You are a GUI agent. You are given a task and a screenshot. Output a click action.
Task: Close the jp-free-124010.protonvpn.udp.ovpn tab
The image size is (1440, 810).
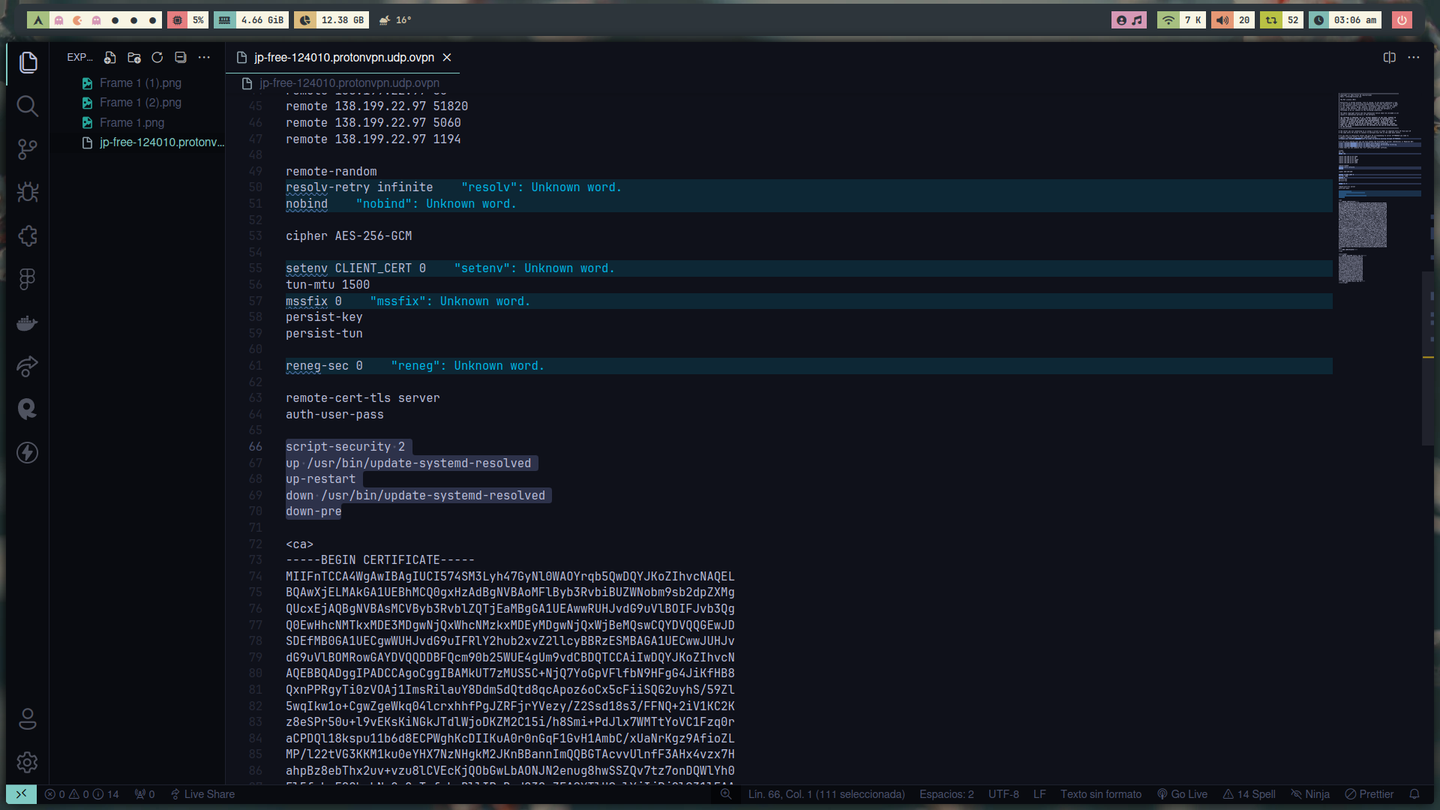(447, 58)
